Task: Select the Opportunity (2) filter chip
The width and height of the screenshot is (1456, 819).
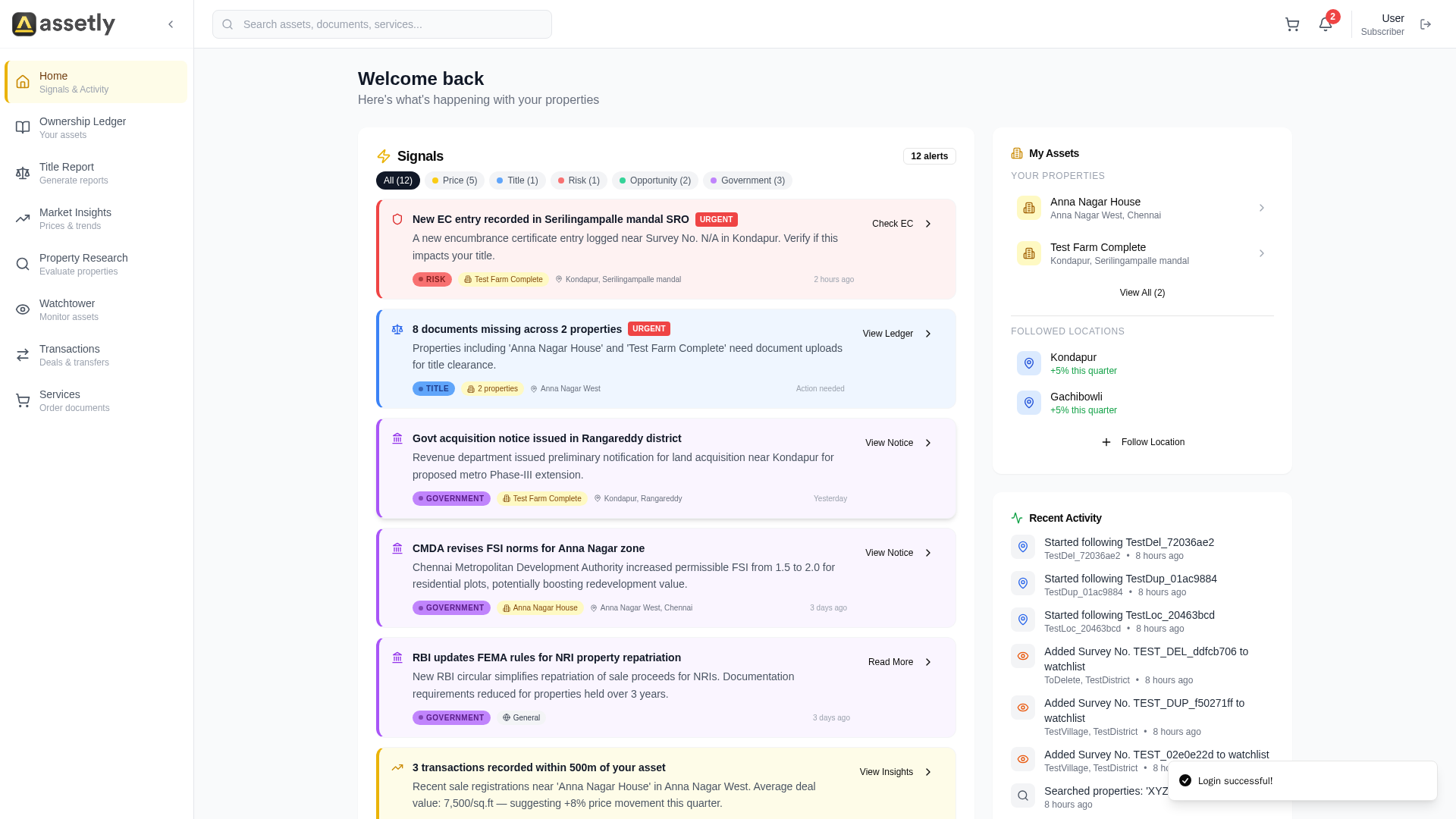Action: pos(655,180)
